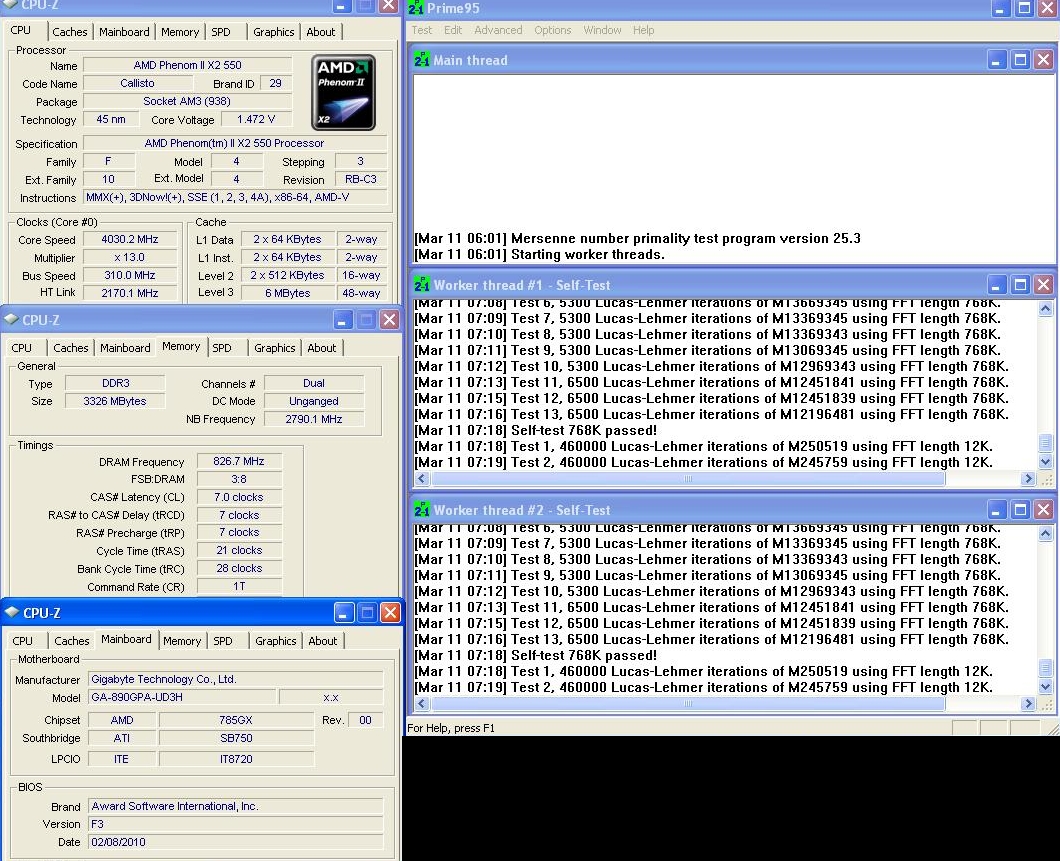Click the AMD Phenom II logo
Viewport: 1060px width, 861px height.
(x=343, y=92)
